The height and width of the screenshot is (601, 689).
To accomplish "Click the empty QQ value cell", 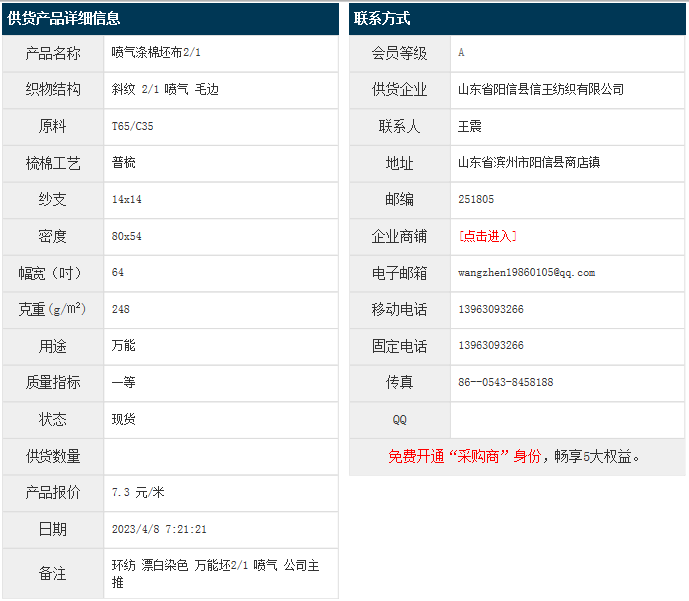I will point(566,420).
